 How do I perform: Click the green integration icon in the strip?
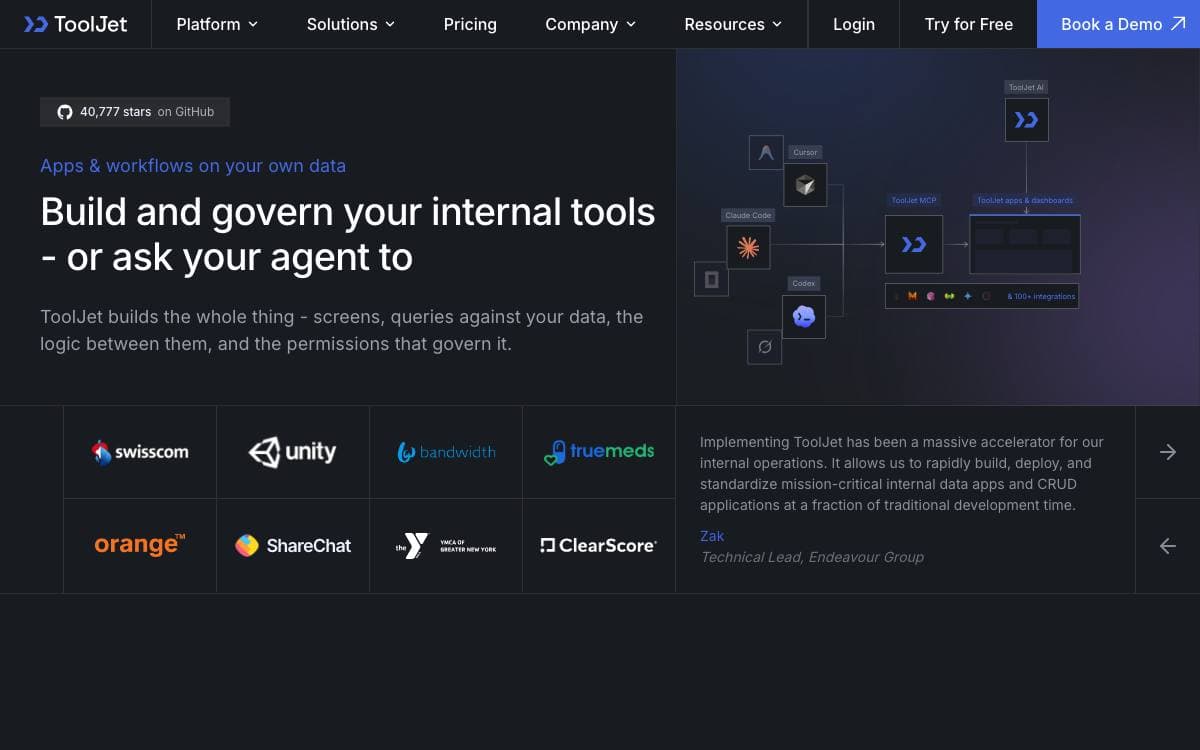click(x=949, y=296)
